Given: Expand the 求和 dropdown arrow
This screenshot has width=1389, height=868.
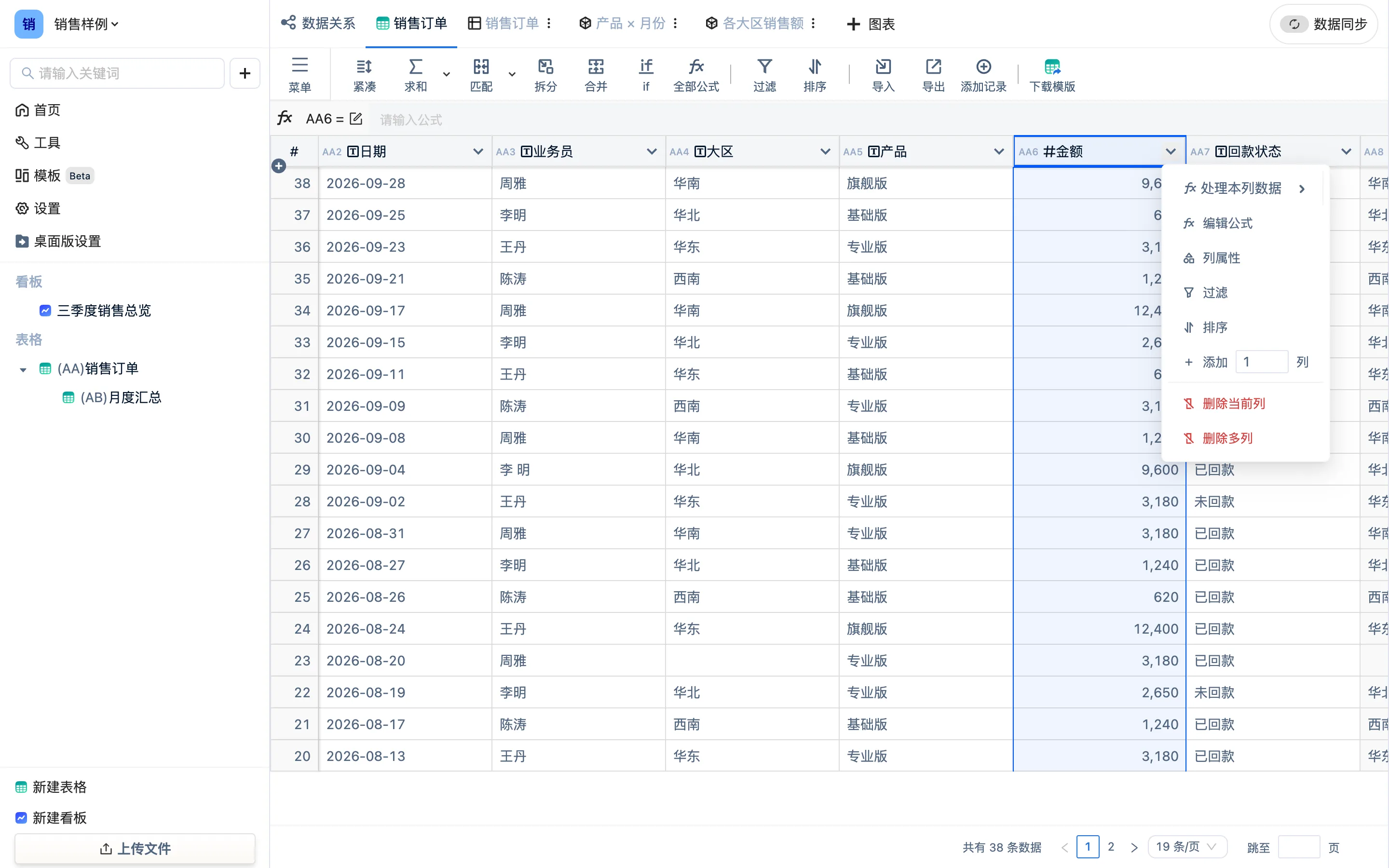Looking at the screenshot, I should pyautogui.click(x=446, y=74).
